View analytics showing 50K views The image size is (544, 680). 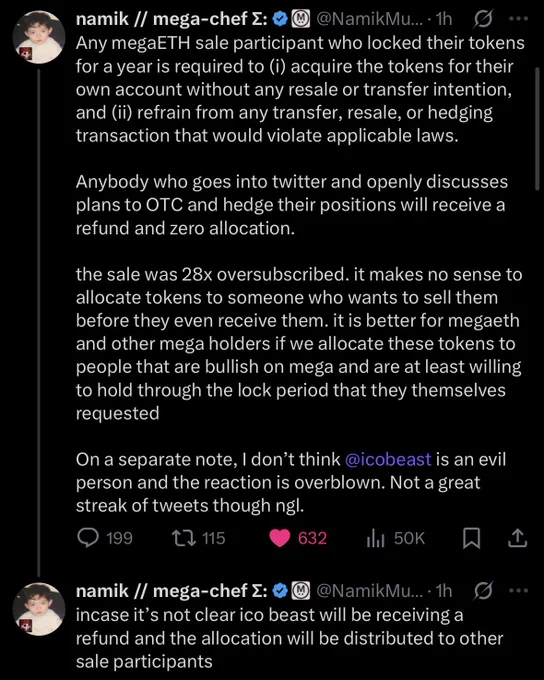pos(376,539)
